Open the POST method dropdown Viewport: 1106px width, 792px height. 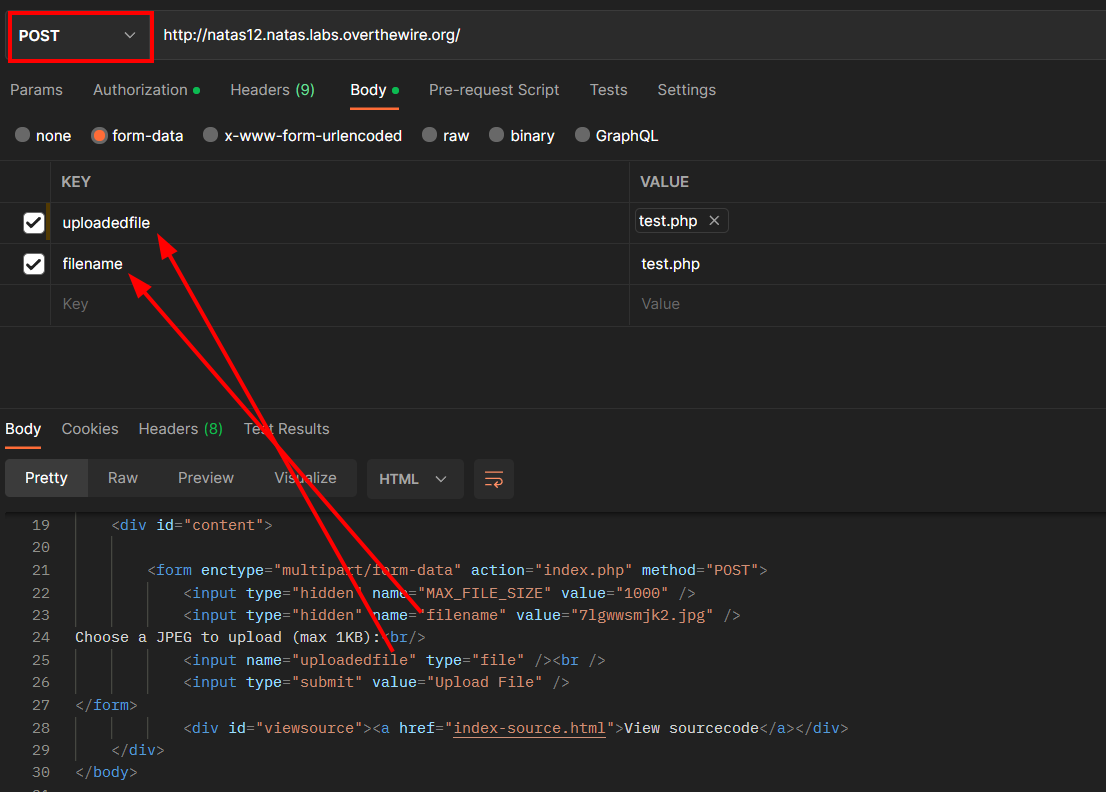point(78,36)
